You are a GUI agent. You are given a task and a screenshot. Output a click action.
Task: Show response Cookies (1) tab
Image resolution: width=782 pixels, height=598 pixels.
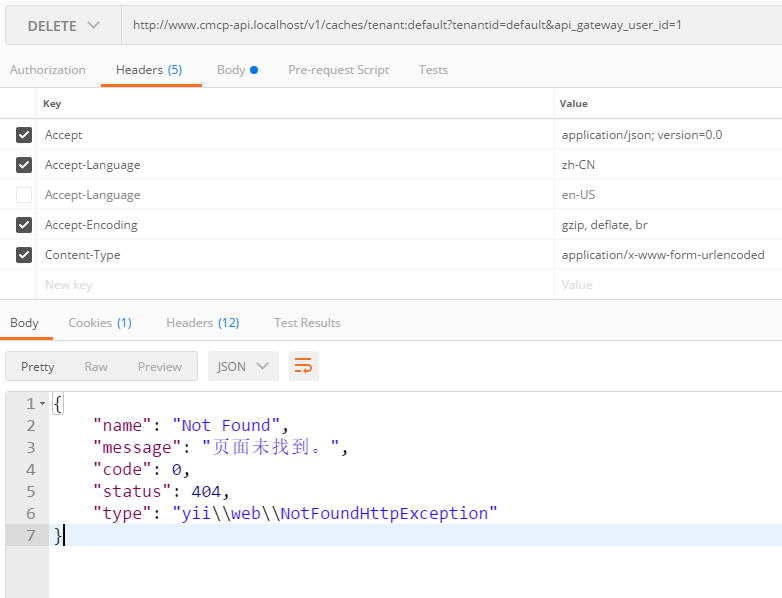[99, 322]
